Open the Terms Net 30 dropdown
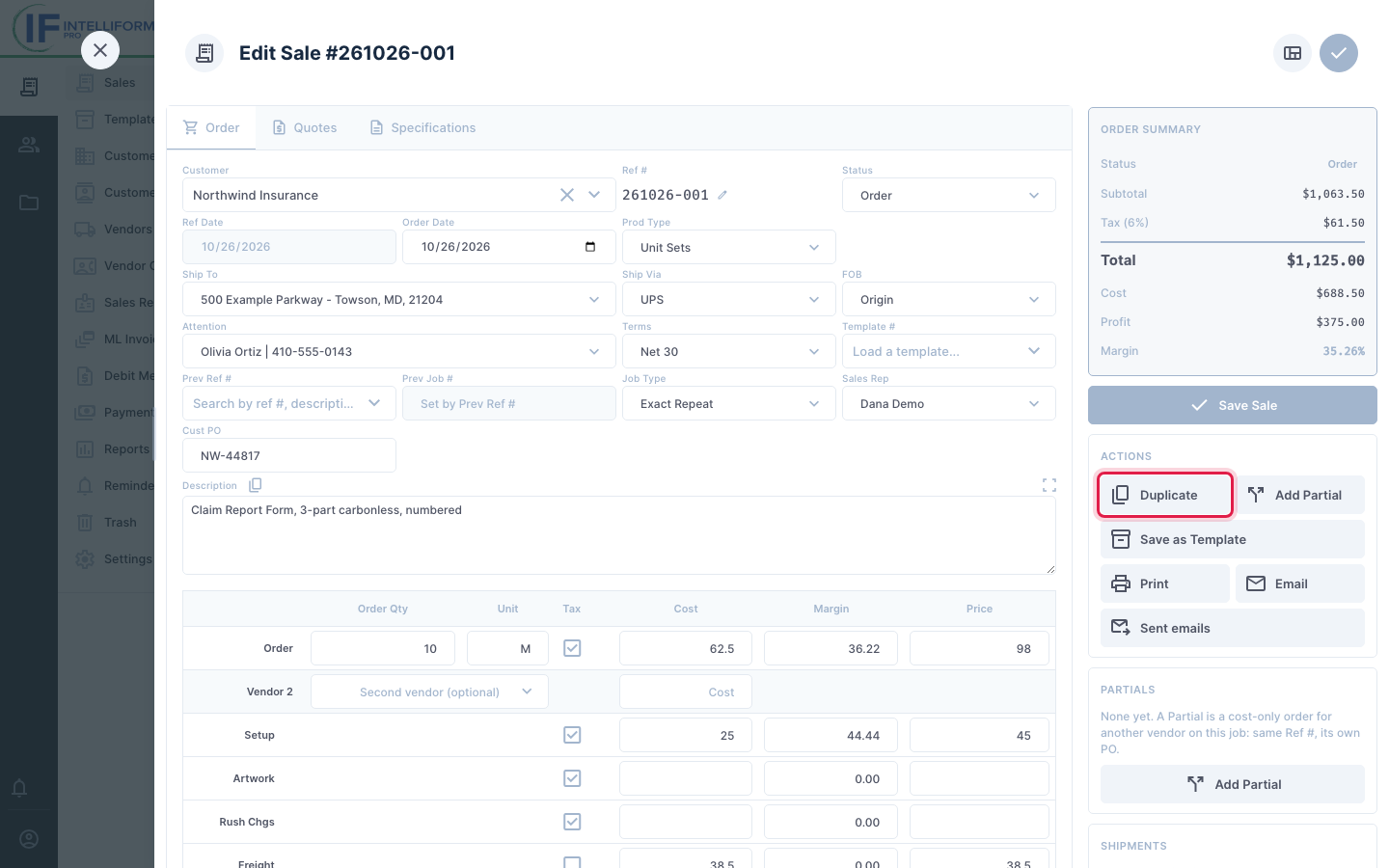 (x=729, y=351)
